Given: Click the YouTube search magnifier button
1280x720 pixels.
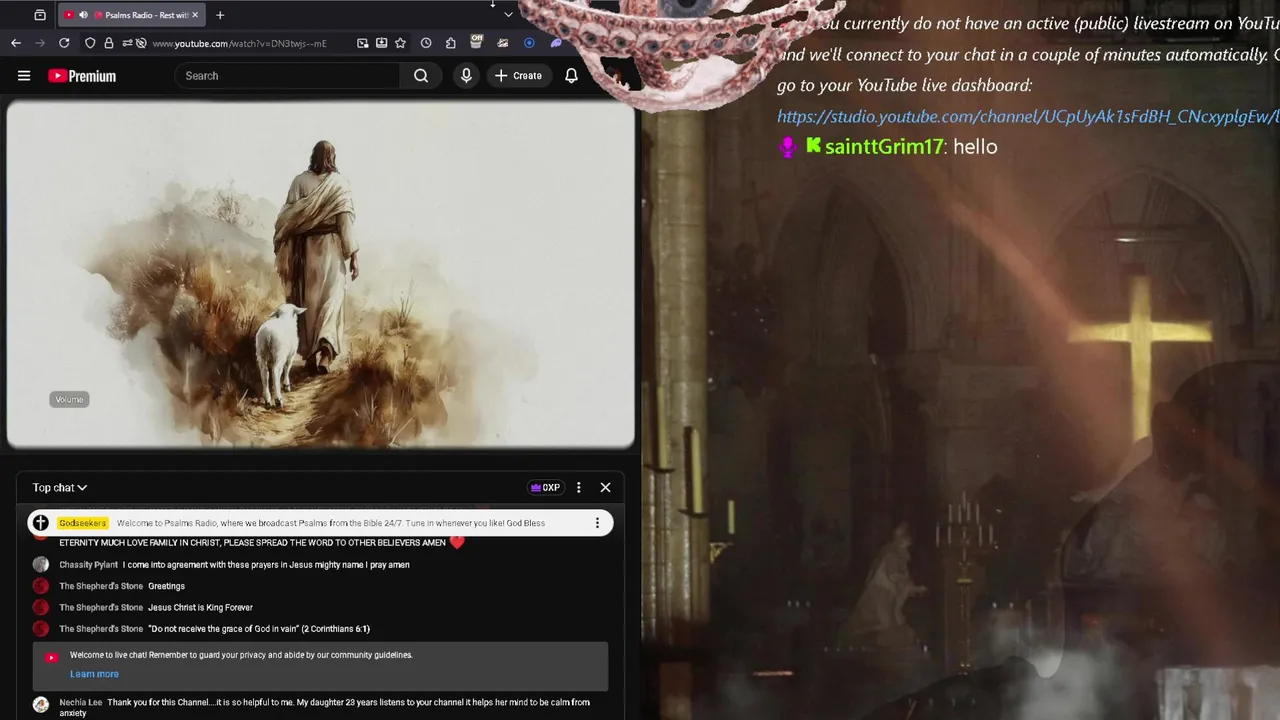Looking at the screenshot, I should point(421,76).
